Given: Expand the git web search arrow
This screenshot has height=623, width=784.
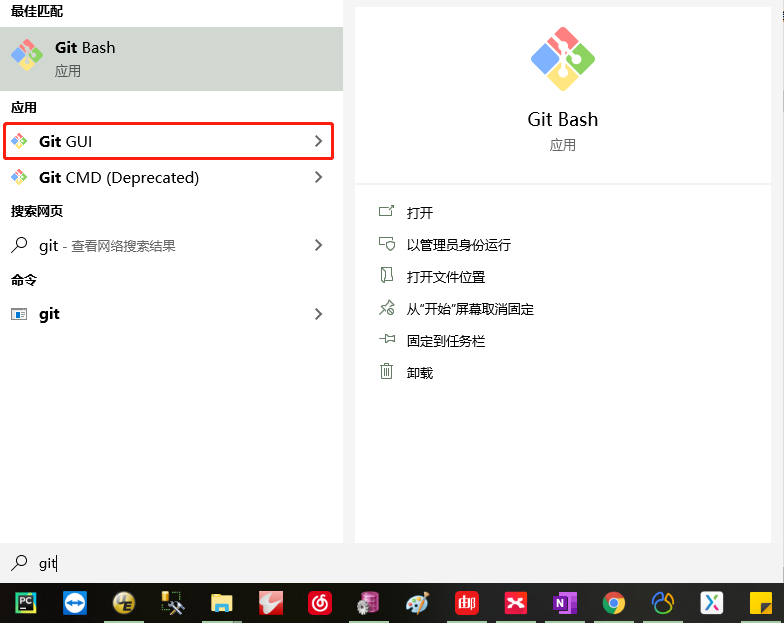Looking at the screenshot, I should [318, 245].
